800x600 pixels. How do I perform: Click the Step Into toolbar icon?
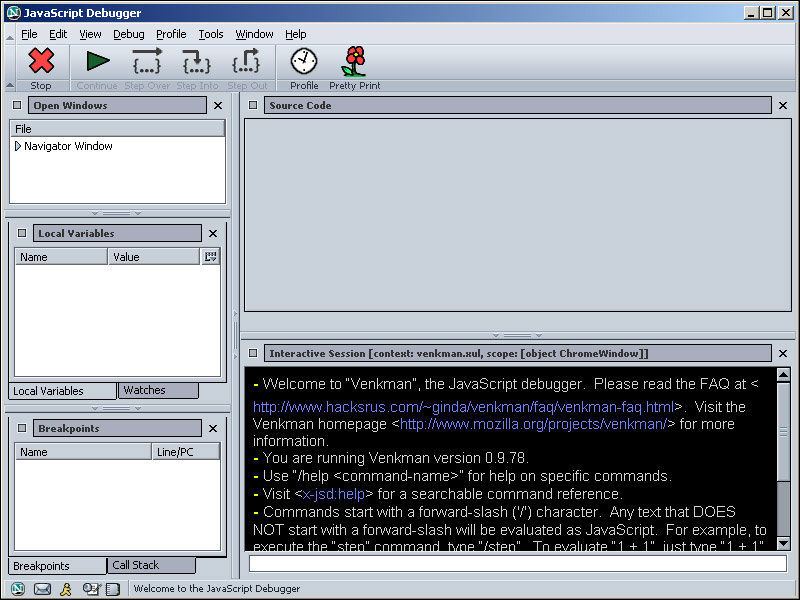197,62
